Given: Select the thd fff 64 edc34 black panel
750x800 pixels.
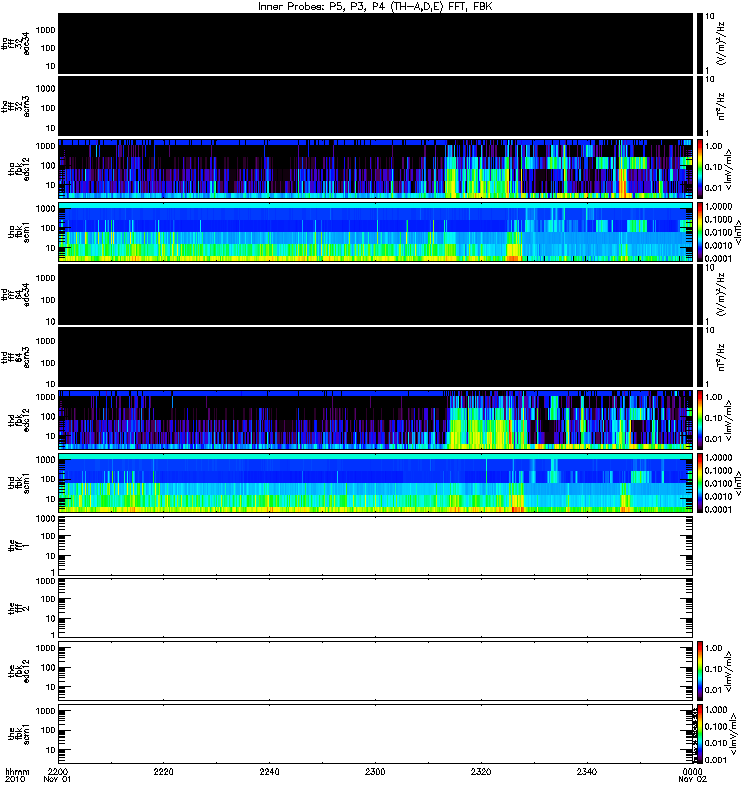Looking at the screenshot, I should pos(376,294).
